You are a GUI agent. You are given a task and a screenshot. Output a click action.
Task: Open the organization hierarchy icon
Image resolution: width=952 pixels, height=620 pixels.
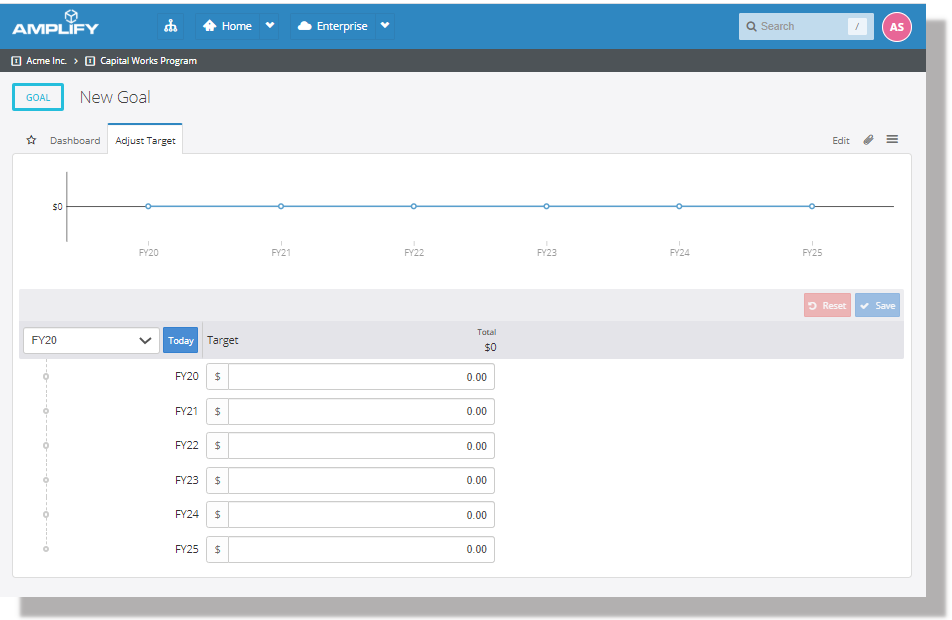(171, 26)
